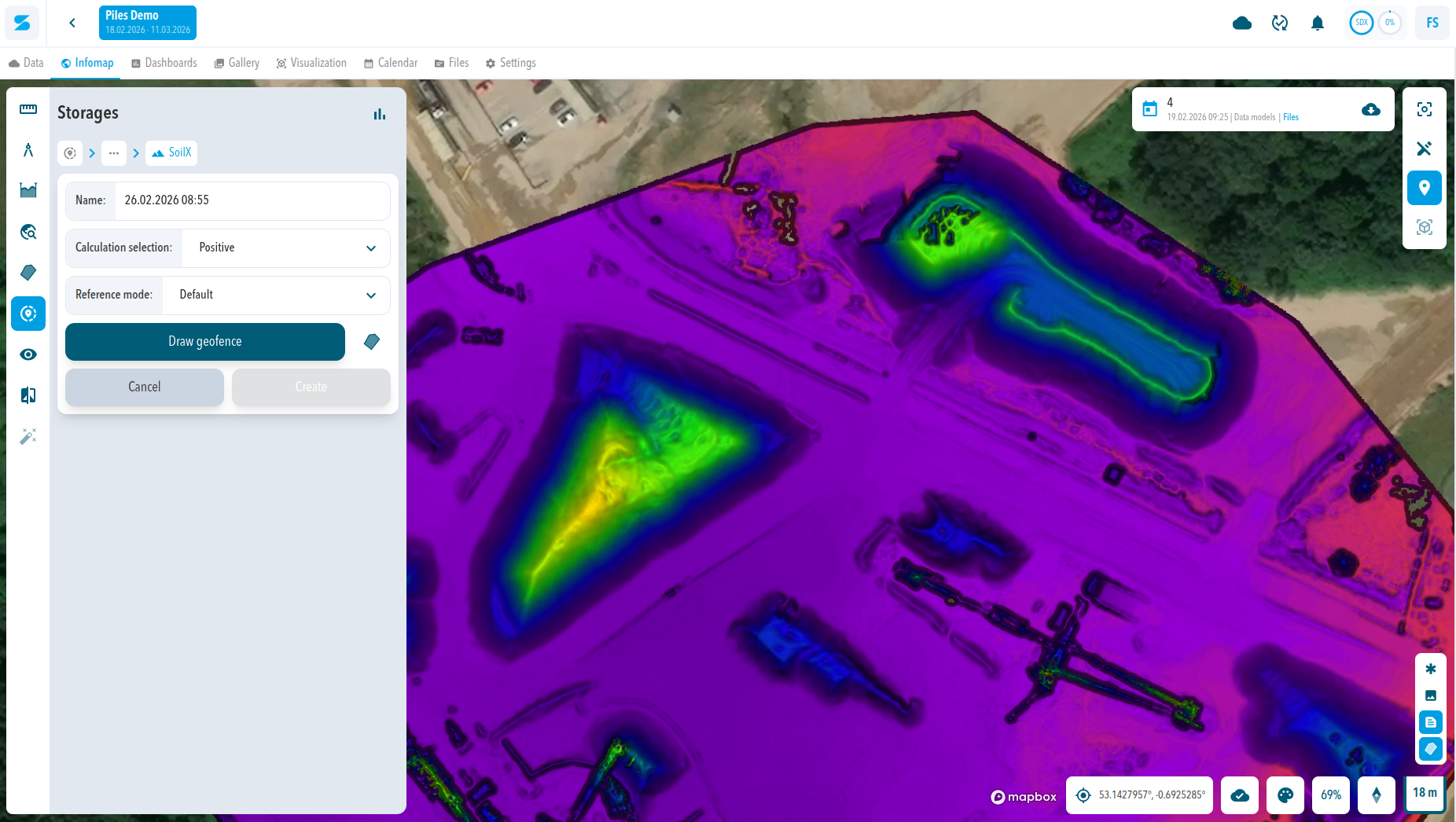Viewport: 1456px width, 822px height.
Task: Open the magic wand tool
Action: [28, 436]
